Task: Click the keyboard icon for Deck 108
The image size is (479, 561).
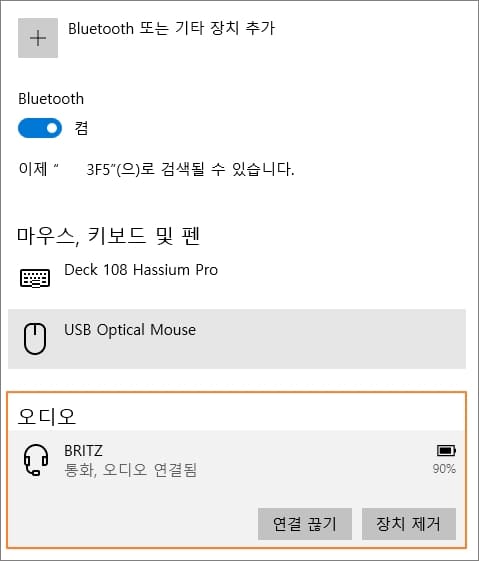Action: 35,278
